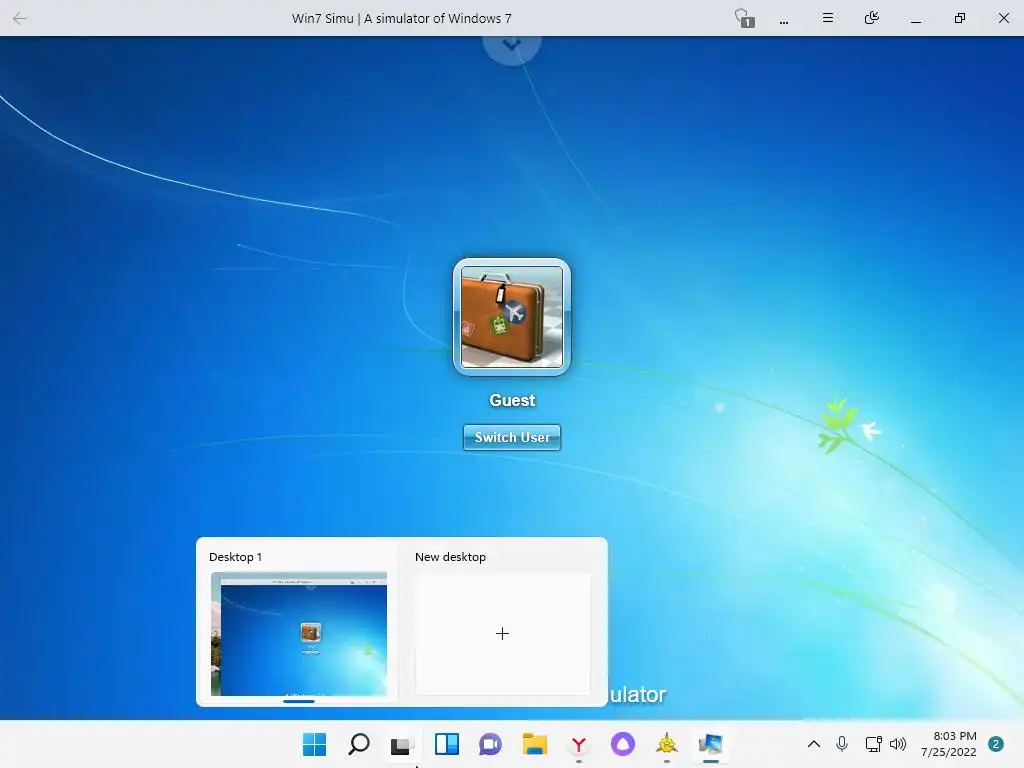
Task: Expand the chevron-down circle at top
Action: tap(512, 46)
